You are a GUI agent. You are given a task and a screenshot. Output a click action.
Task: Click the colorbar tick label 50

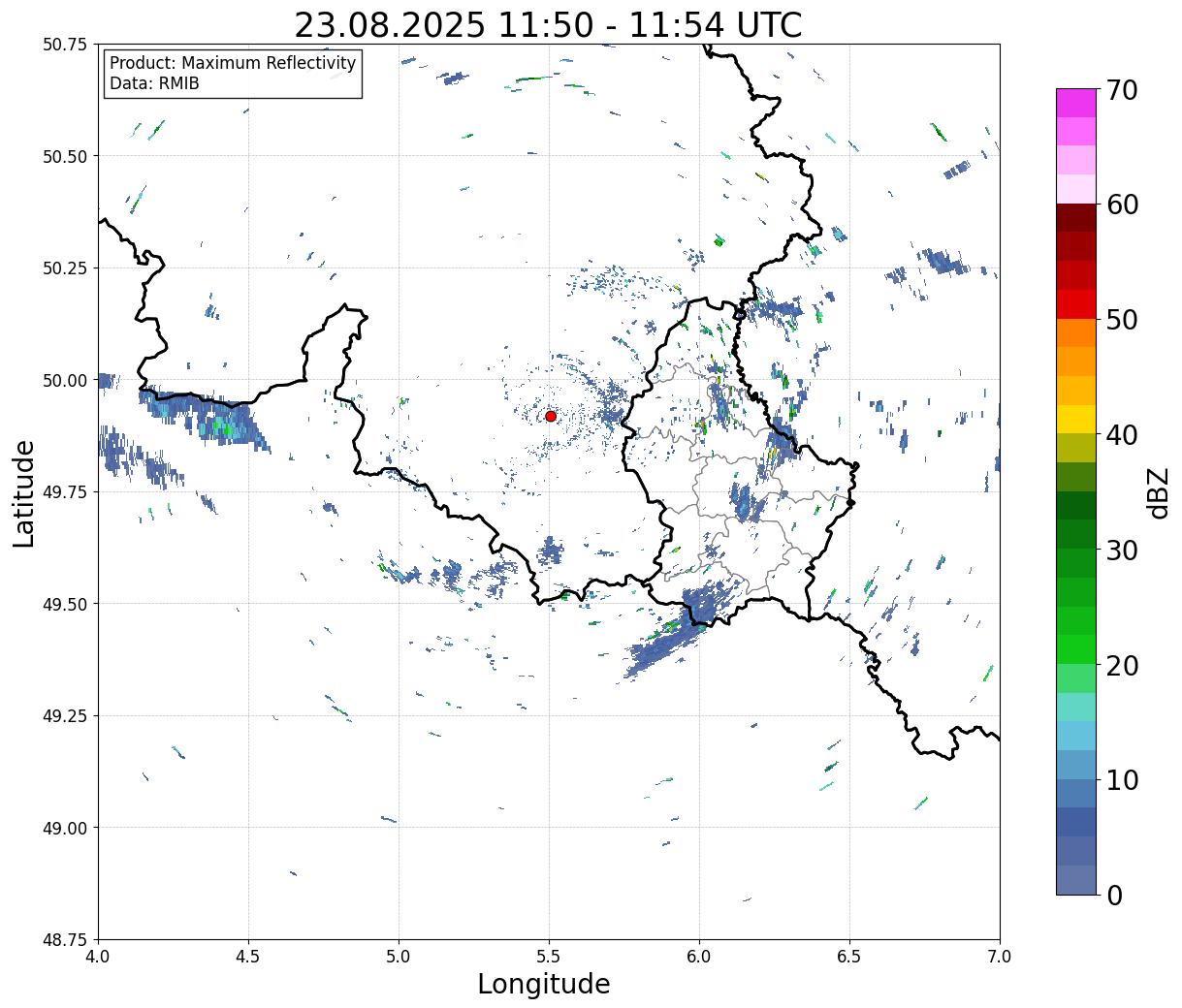1123,320
